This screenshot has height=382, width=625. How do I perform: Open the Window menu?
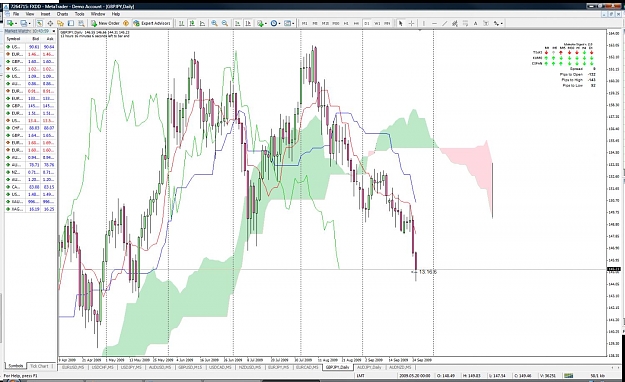pyautogui.click(x=98, y=14)
